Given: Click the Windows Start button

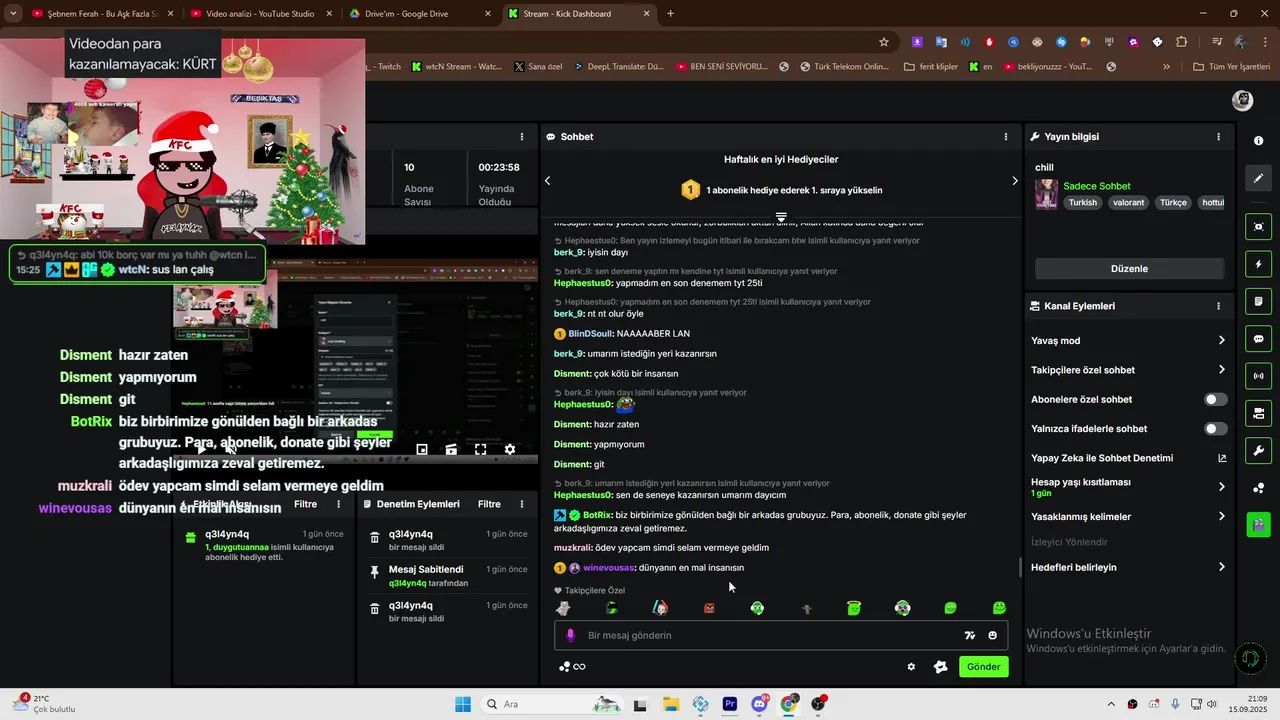Looking at the screenshot, I should [463, 704].
